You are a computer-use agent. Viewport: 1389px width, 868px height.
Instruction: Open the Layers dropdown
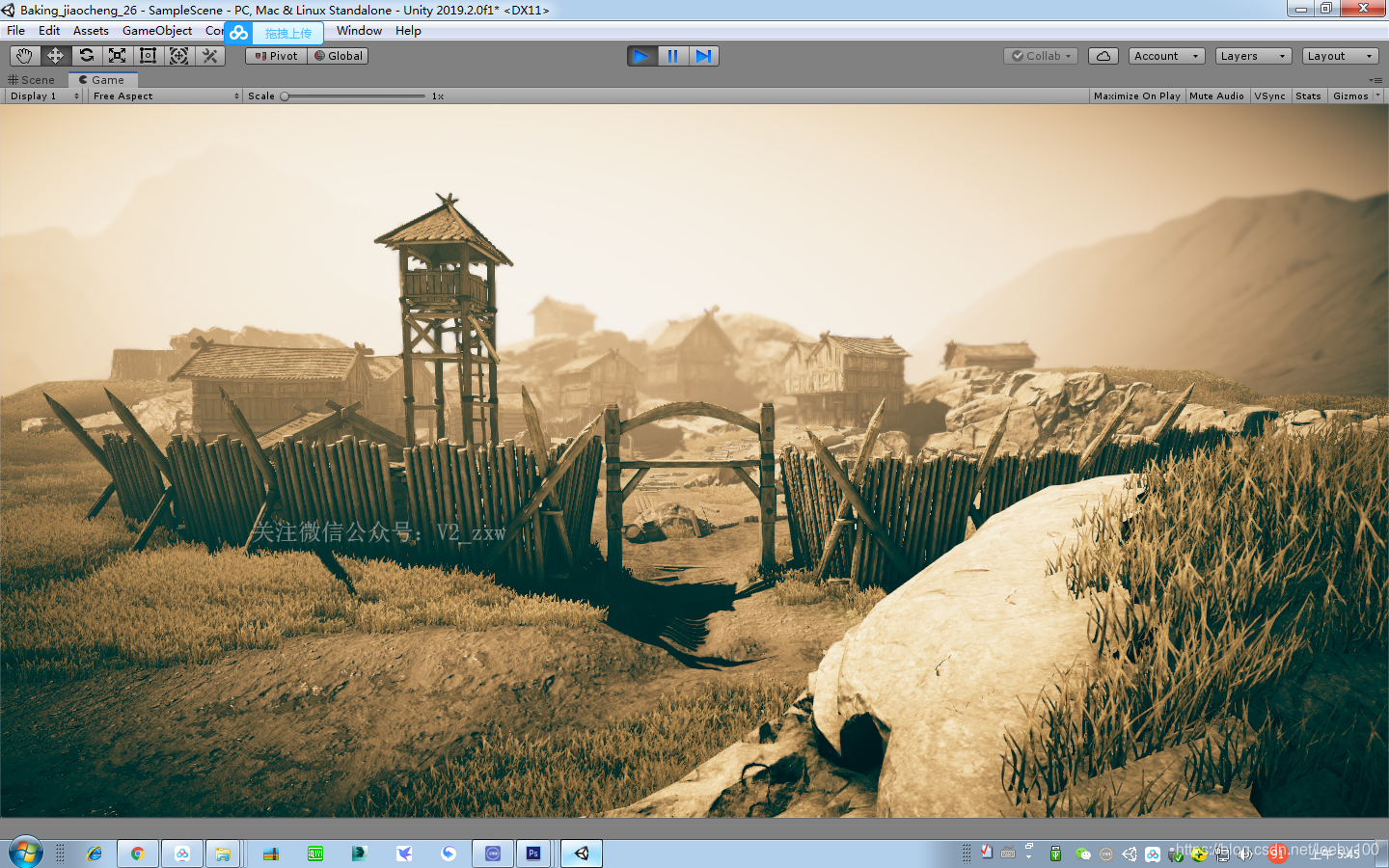tap(1253, 56)
